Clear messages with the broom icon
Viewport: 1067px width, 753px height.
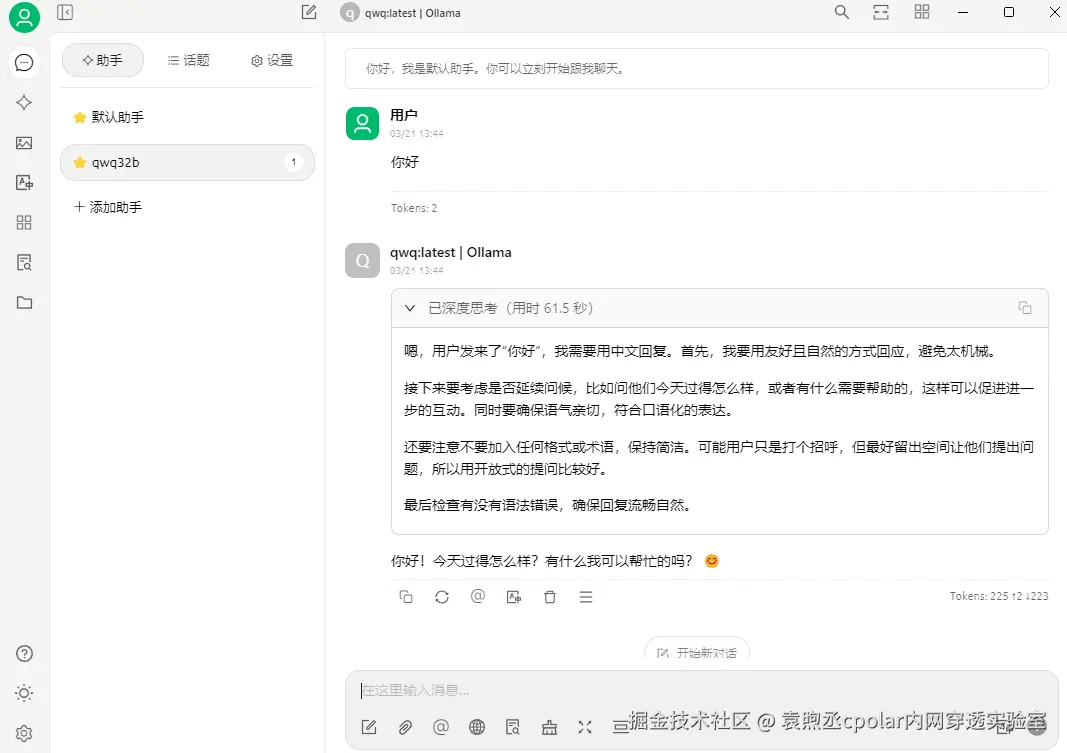(549, 727)
